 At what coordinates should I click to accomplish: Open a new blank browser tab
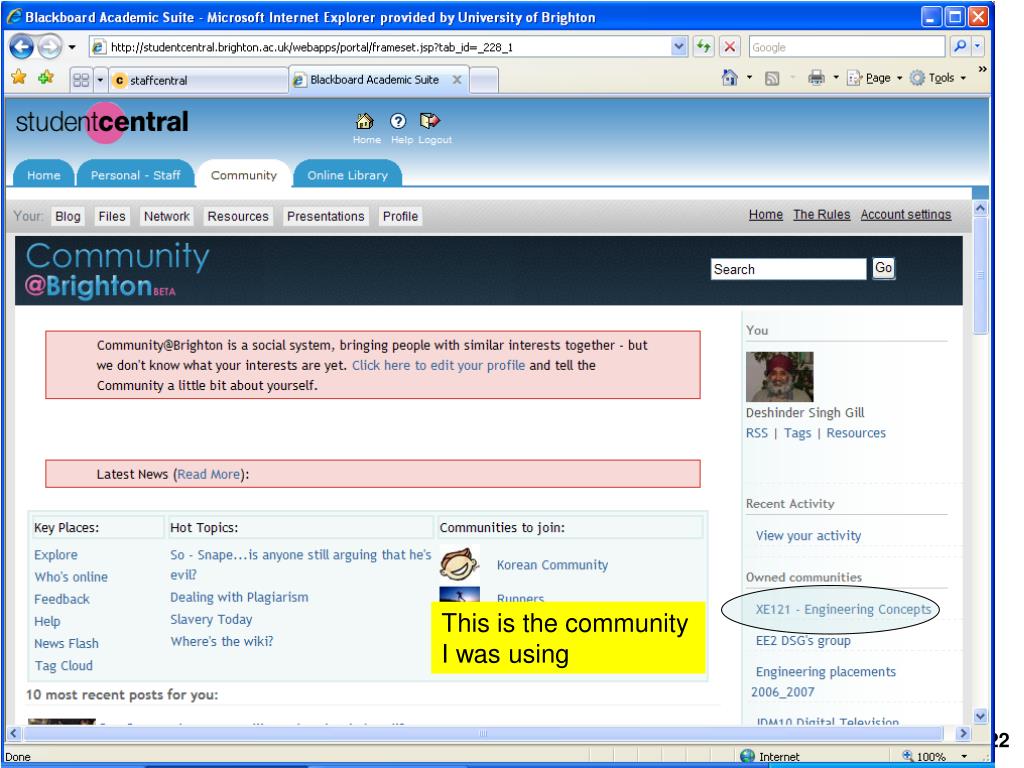[x=484, y=80]
